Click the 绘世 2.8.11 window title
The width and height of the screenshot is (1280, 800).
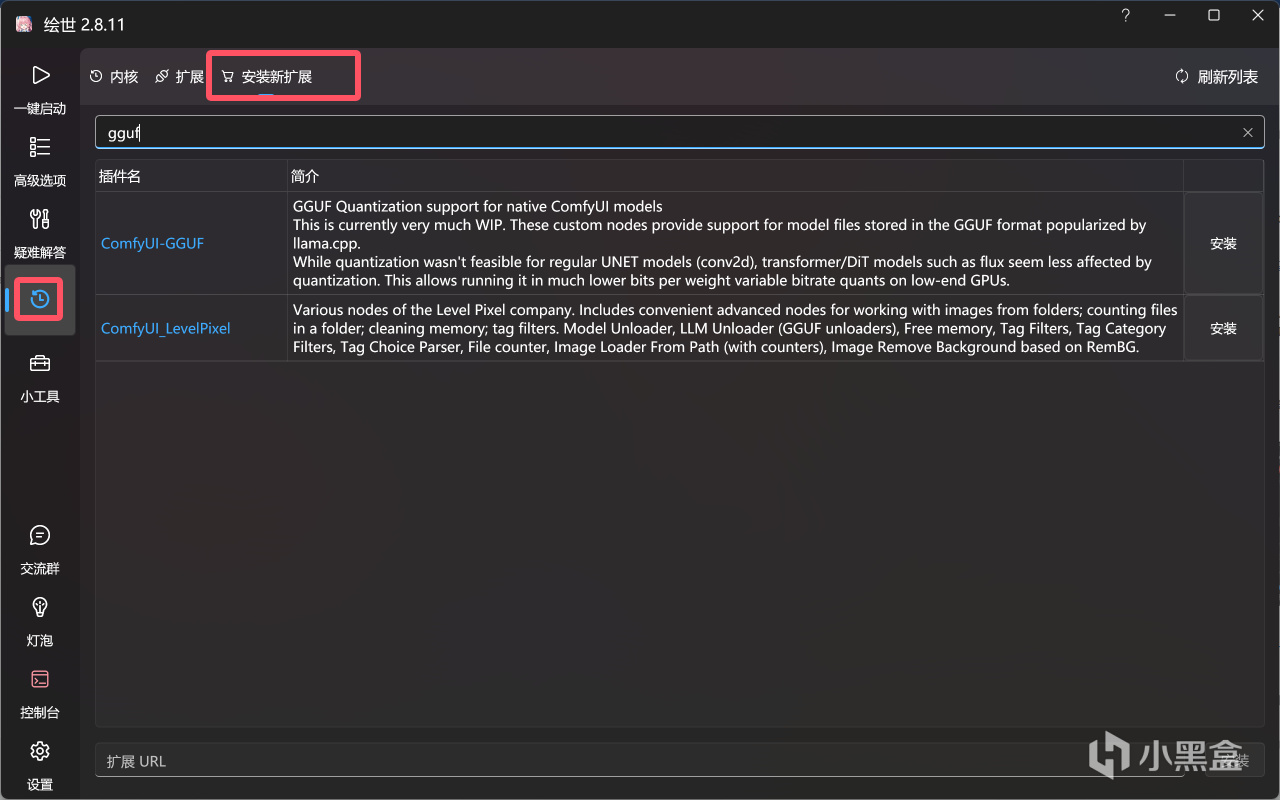84,24
